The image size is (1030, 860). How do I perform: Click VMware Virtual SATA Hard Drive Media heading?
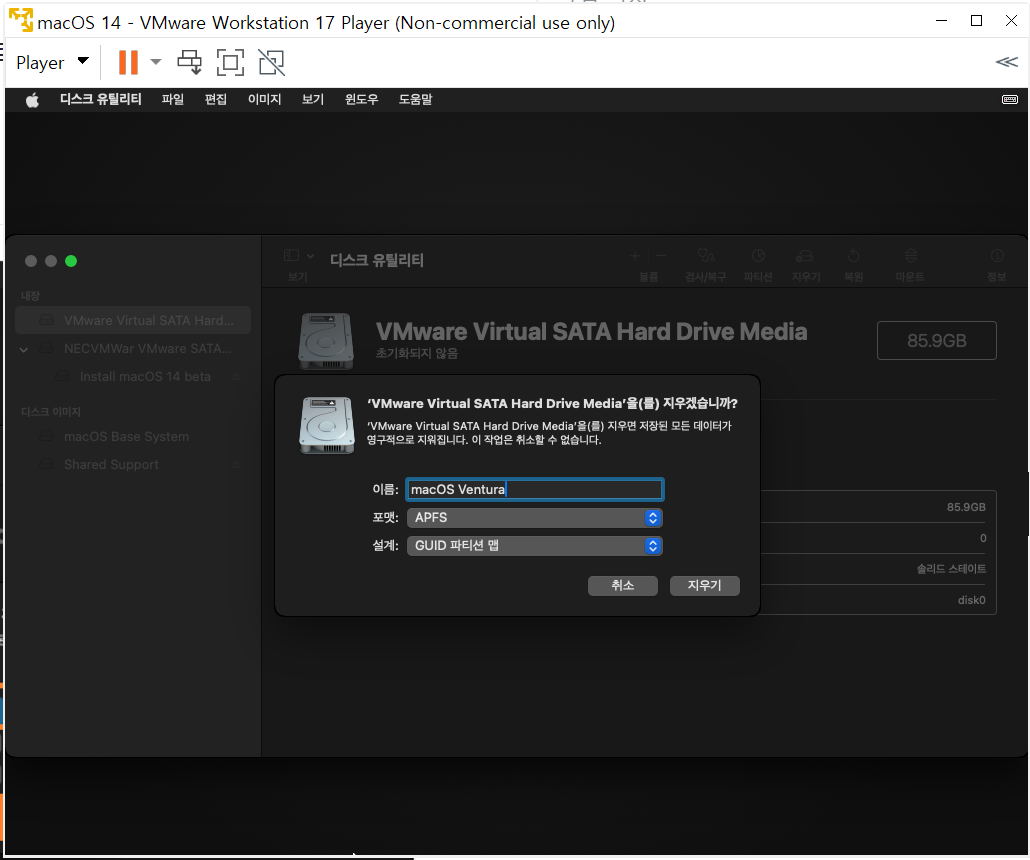591,332
